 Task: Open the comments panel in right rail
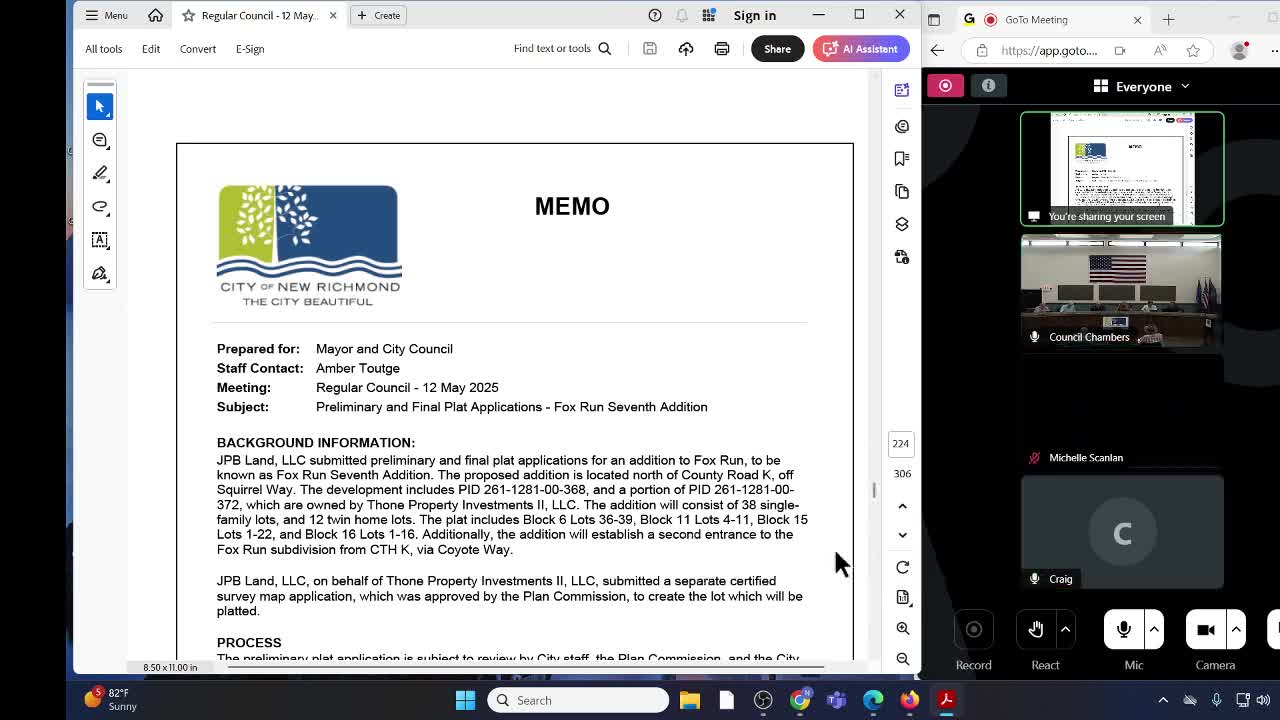point(902,126)
